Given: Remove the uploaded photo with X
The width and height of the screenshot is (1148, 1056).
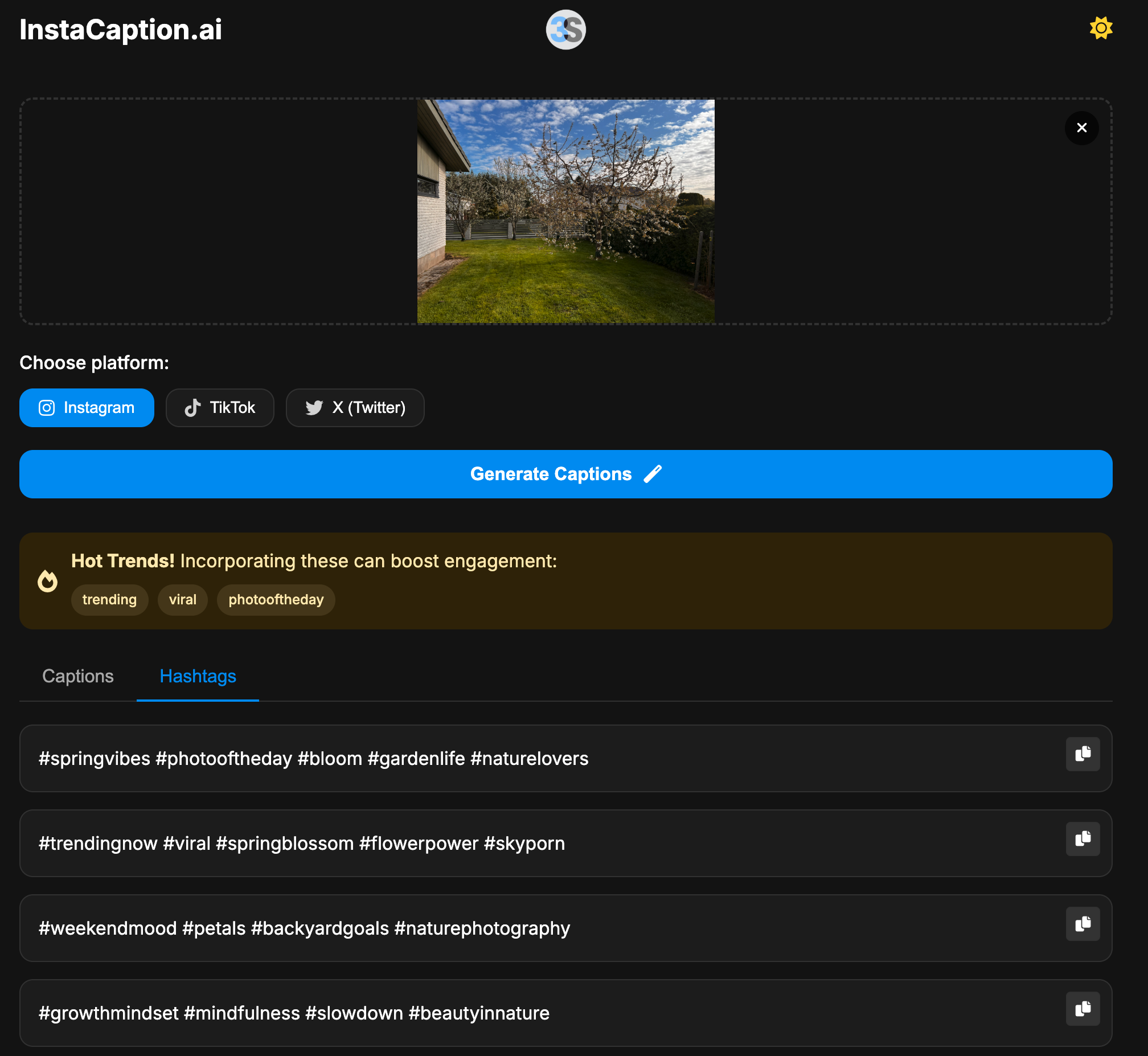Looking at the screenshot, I should click(1081, 128).
